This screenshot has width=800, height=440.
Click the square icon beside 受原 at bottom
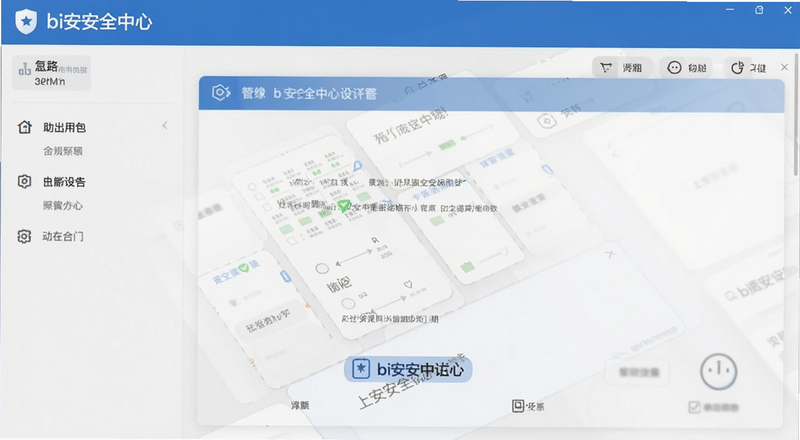coord(518,406)
